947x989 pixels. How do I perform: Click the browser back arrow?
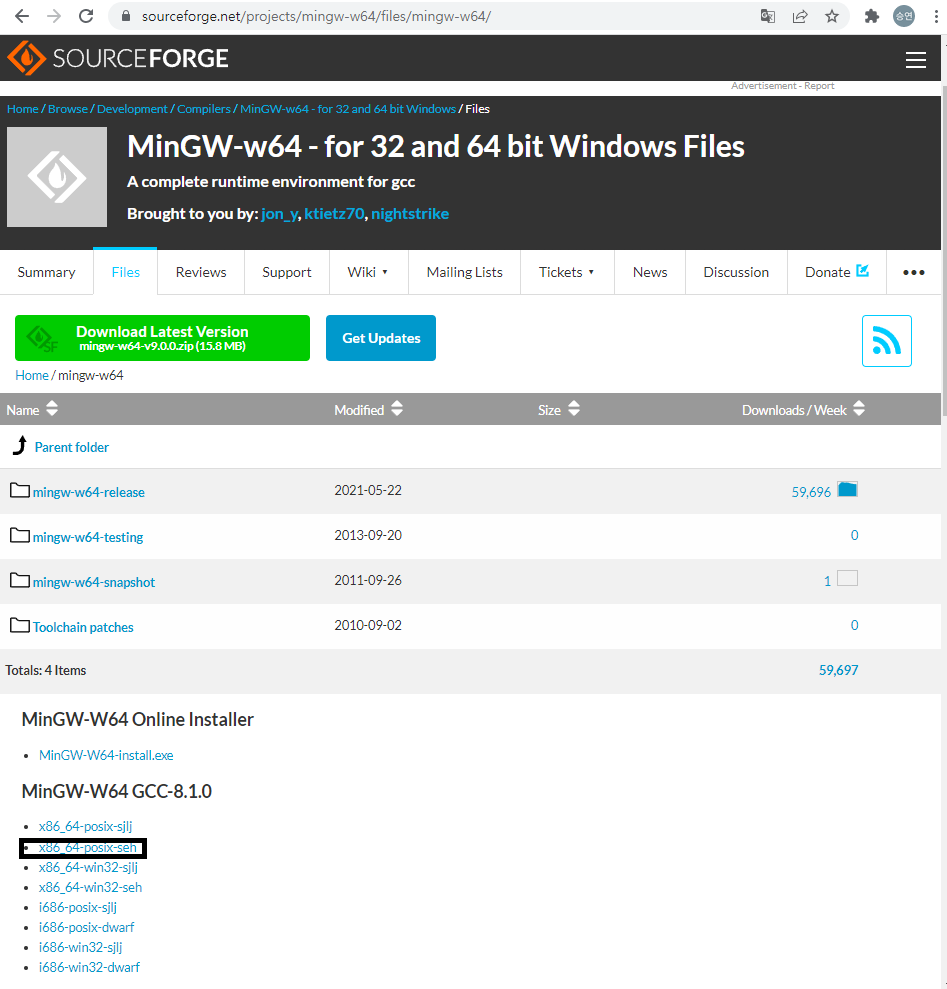point(21,16)
